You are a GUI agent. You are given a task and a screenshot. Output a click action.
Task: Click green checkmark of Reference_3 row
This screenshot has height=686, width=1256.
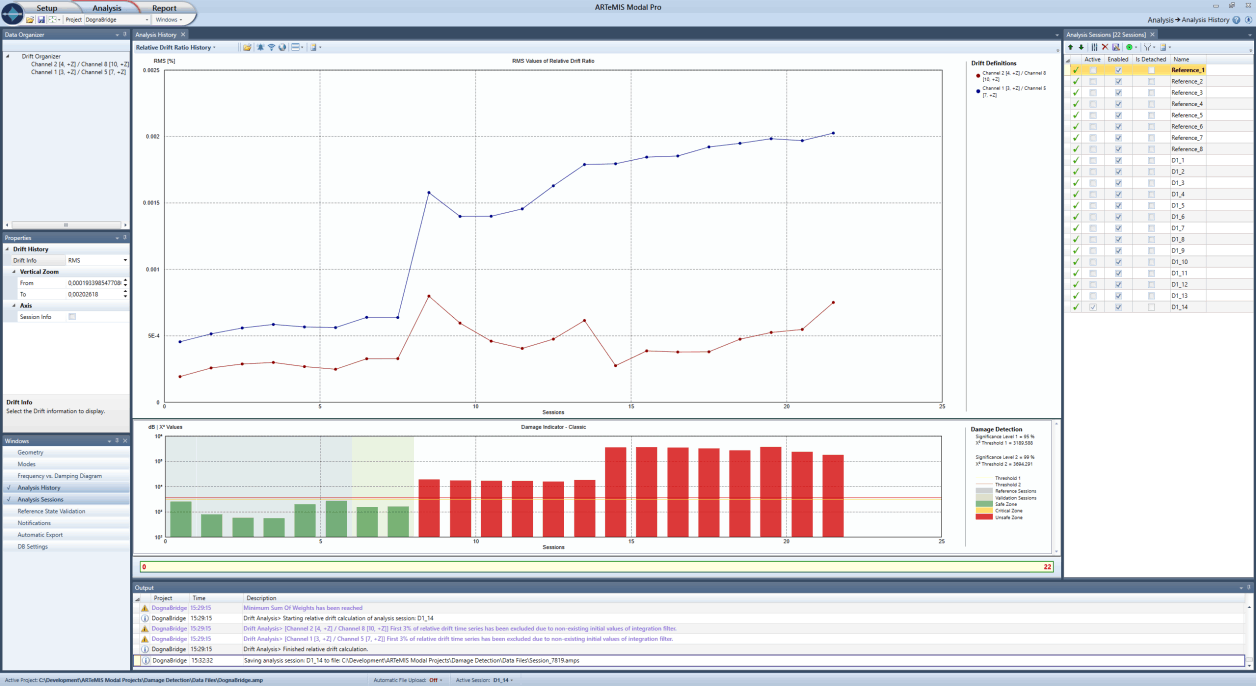click(x=1075, y=93)
